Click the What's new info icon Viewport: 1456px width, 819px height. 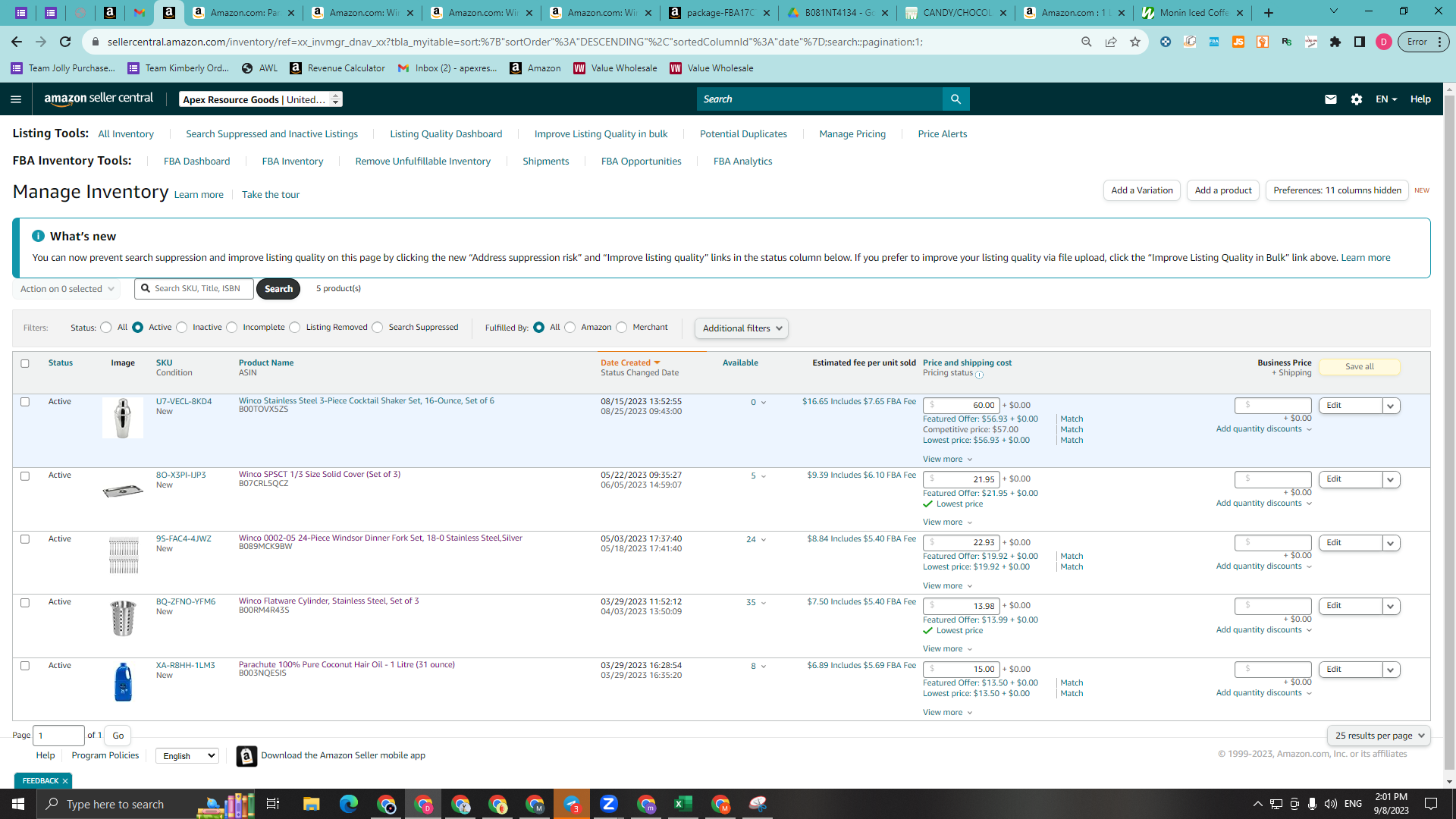38,236
